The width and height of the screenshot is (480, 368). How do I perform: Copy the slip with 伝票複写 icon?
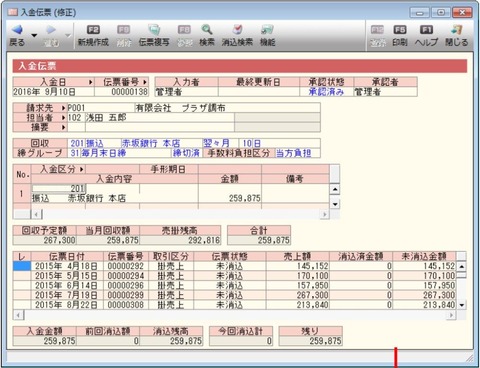point(154,30)
